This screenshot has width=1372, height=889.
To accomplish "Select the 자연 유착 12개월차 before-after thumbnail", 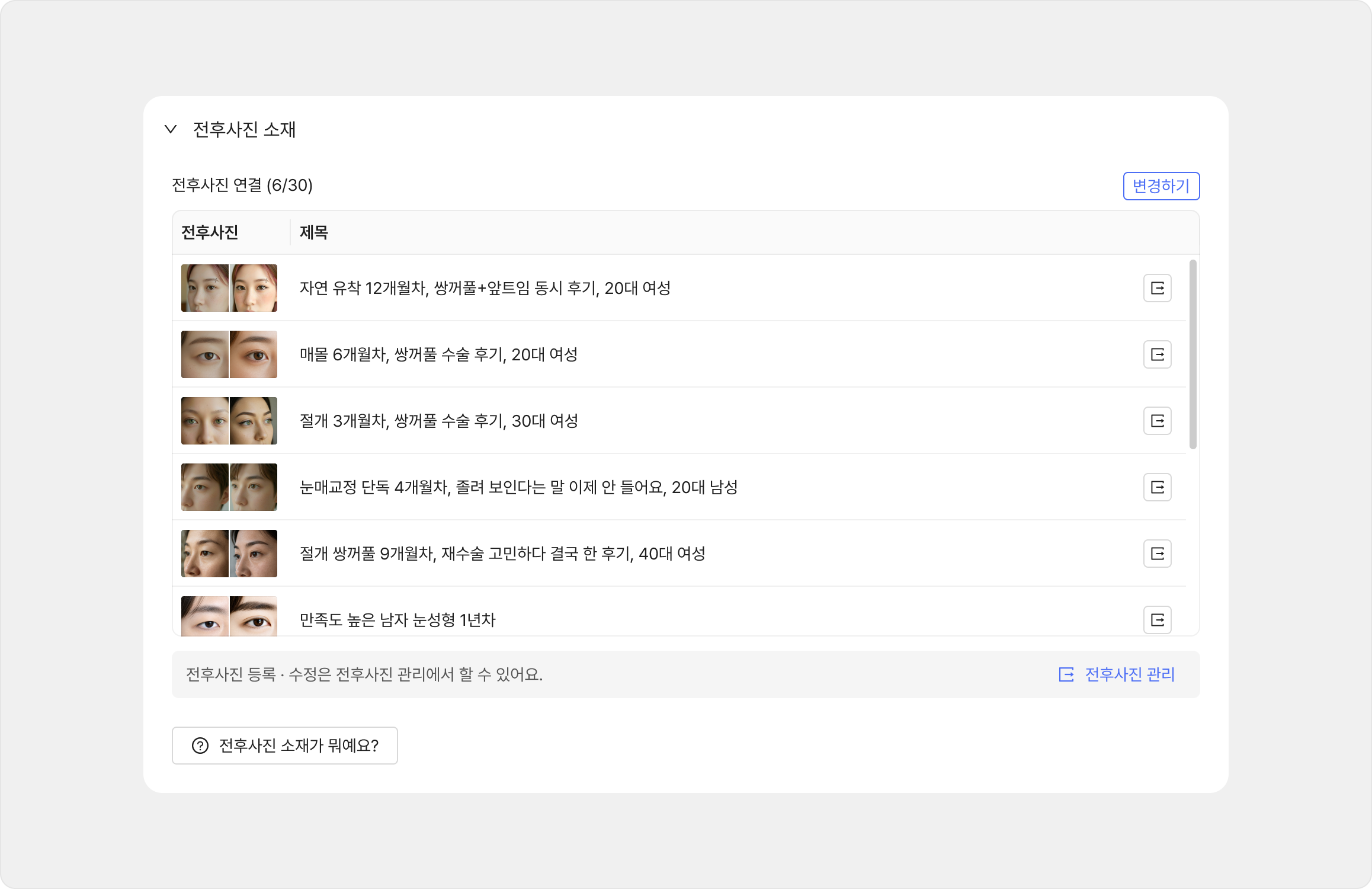I will pos(229,288).
